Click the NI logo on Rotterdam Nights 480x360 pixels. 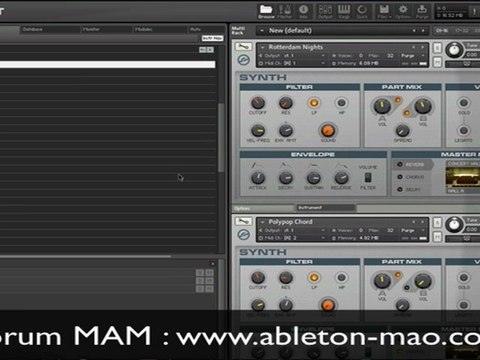point(243,60)
